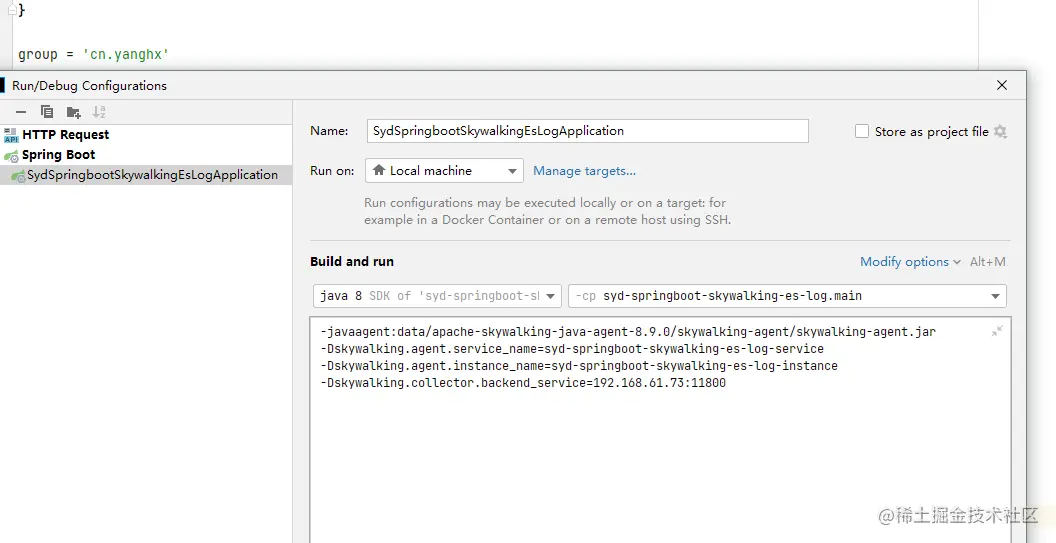
Task: Click the sort configurations alphabetically icon
Action: click(99, 112)
